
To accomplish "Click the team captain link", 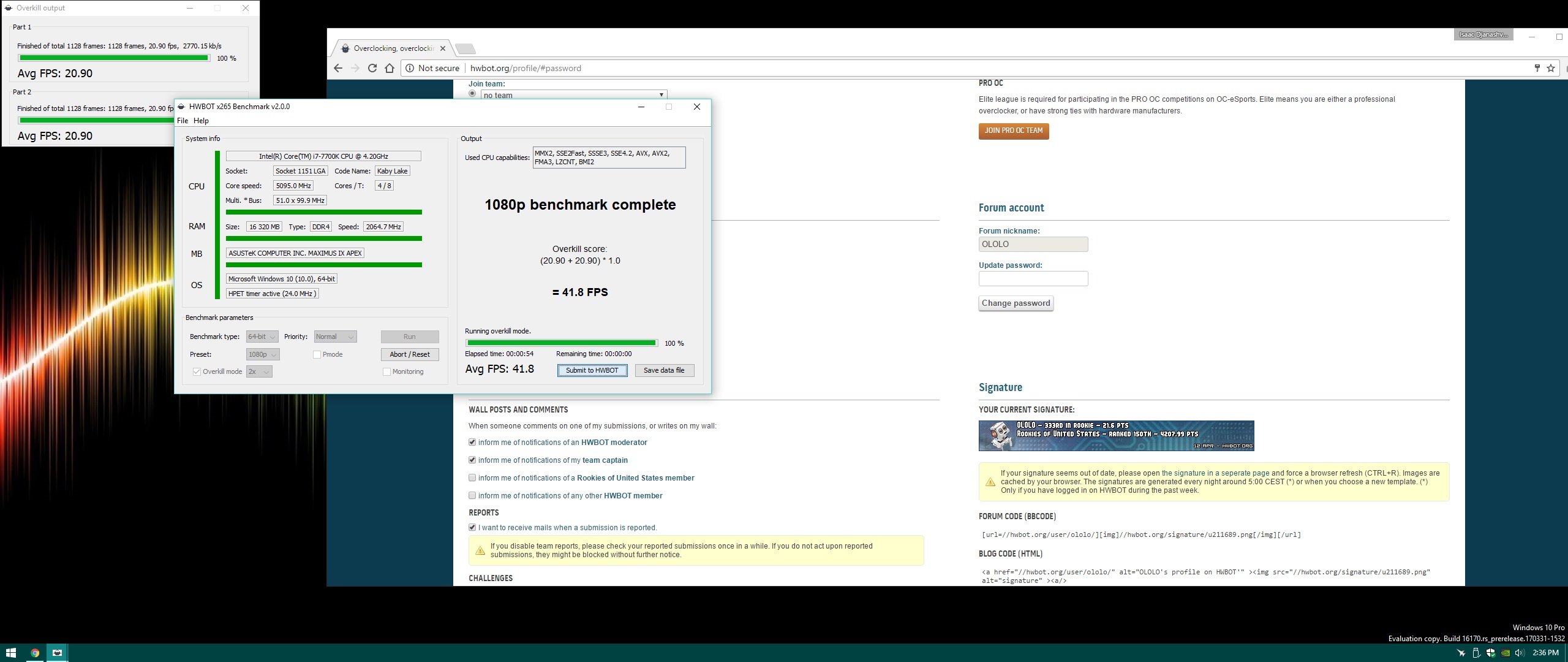I will pyautogui.click(x=605, y=460).
